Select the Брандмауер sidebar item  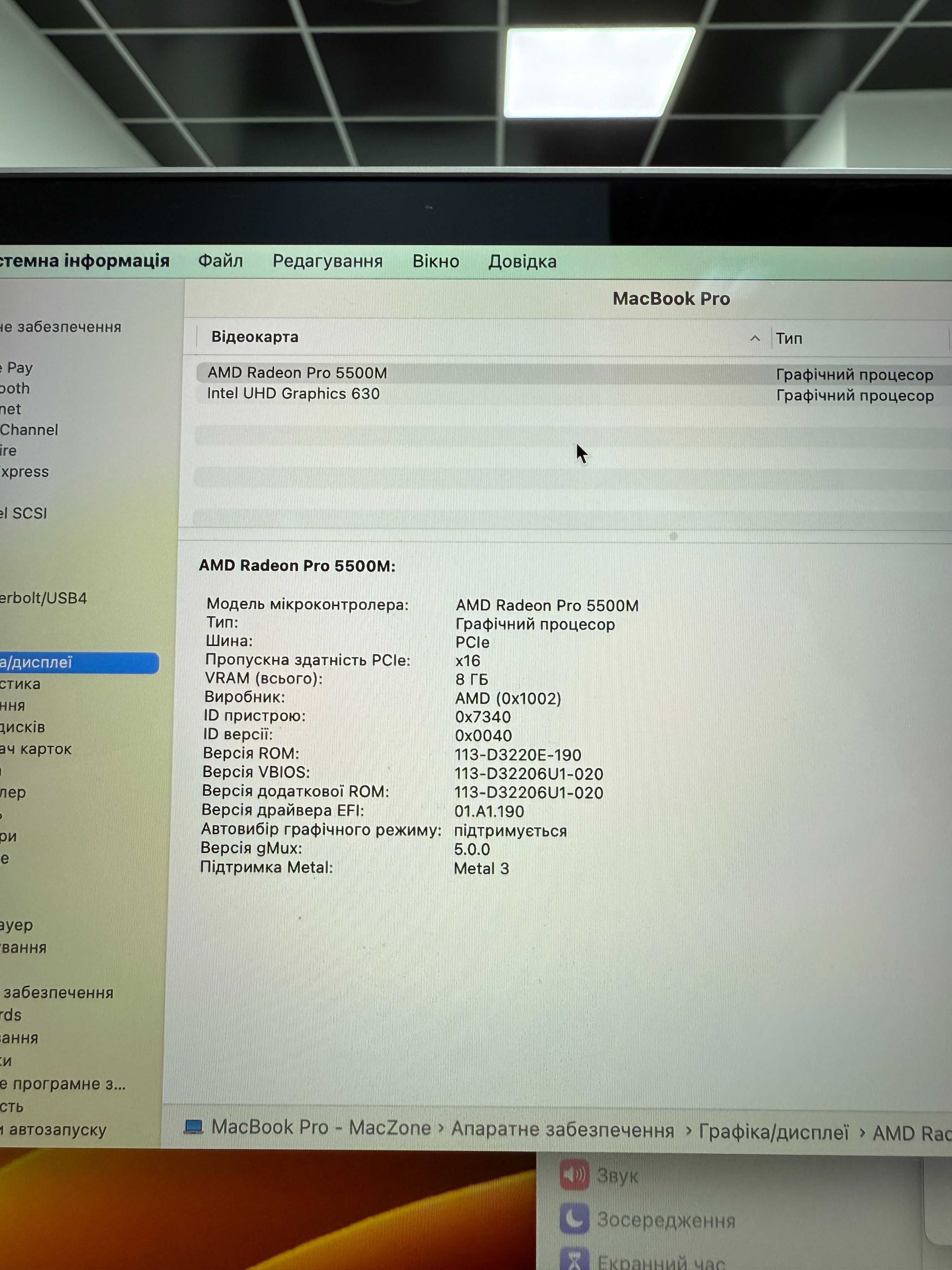pyautogui.click(x=17, y=925)
